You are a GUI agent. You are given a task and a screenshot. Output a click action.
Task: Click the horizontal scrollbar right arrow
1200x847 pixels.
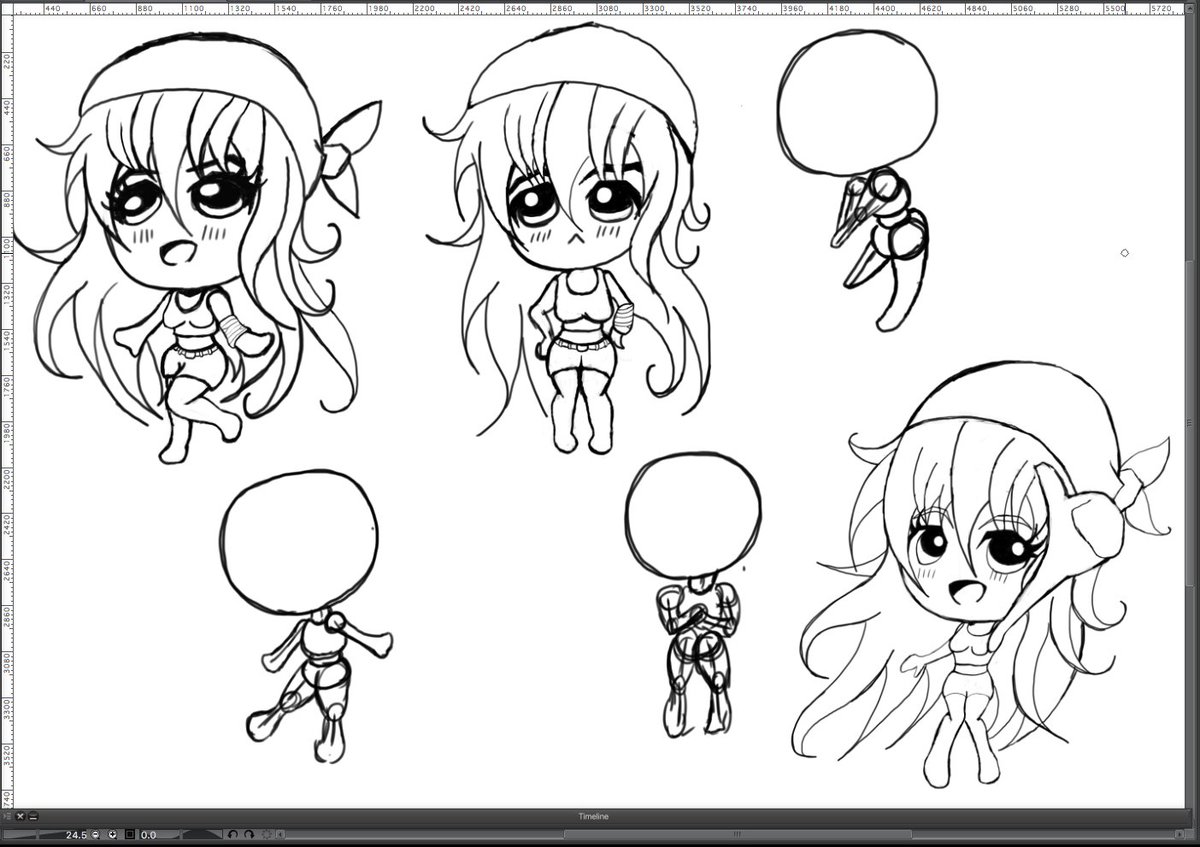point(1179,834)
